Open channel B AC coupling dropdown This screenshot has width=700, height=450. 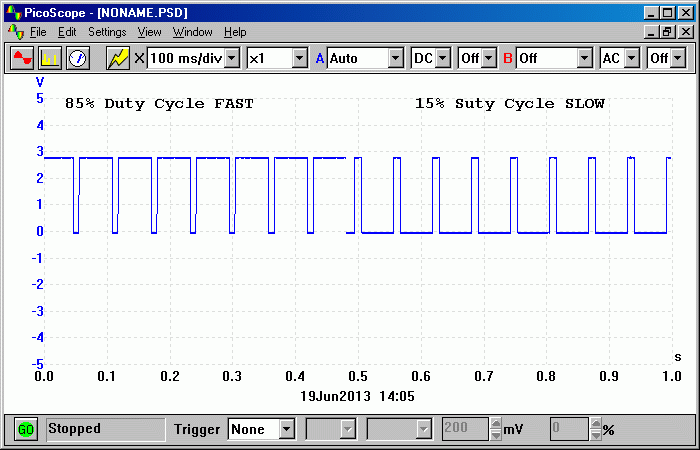(632, 58)
